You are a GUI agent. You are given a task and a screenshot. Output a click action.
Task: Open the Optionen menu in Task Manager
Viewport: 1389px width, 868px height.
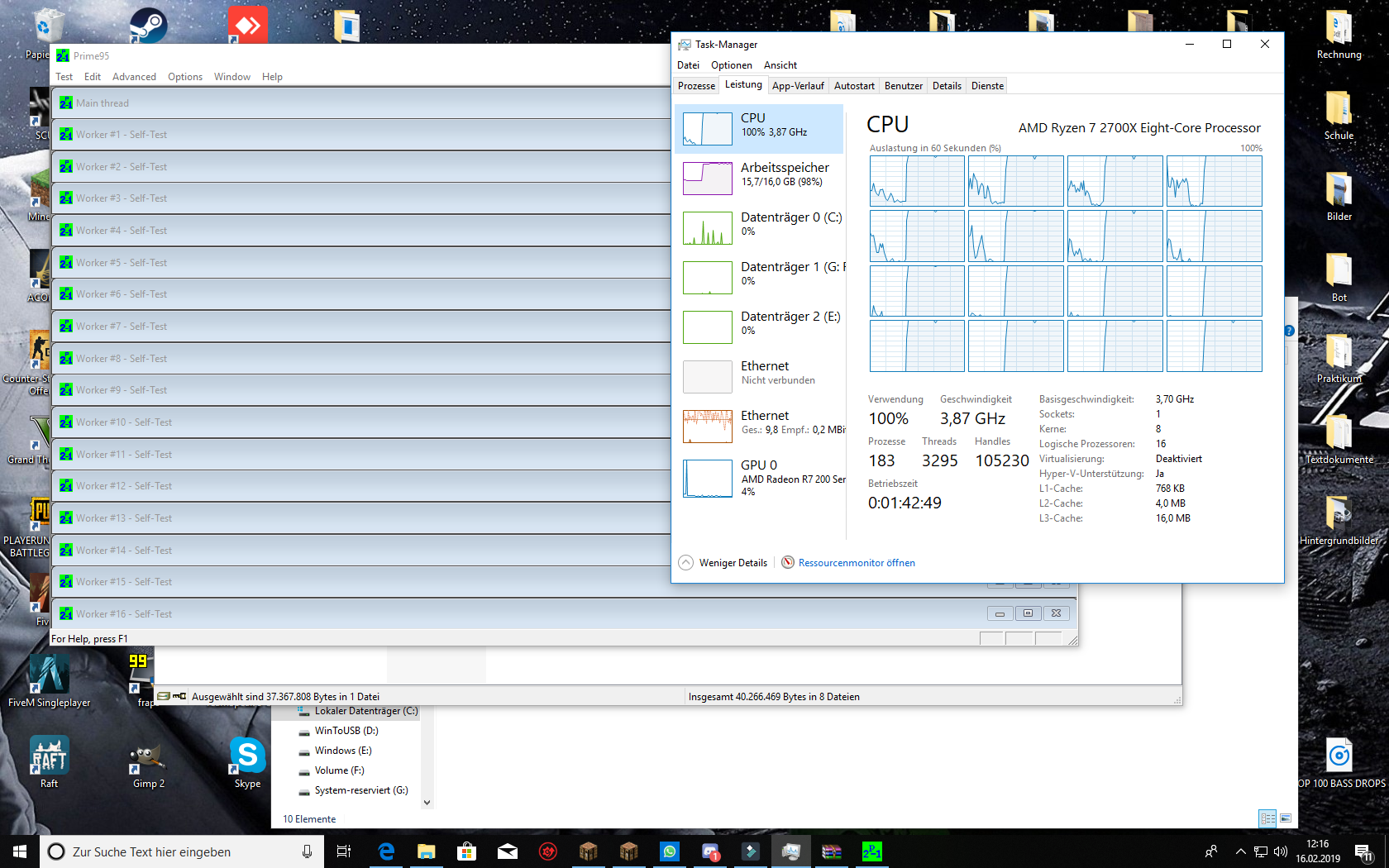point(732,65)
